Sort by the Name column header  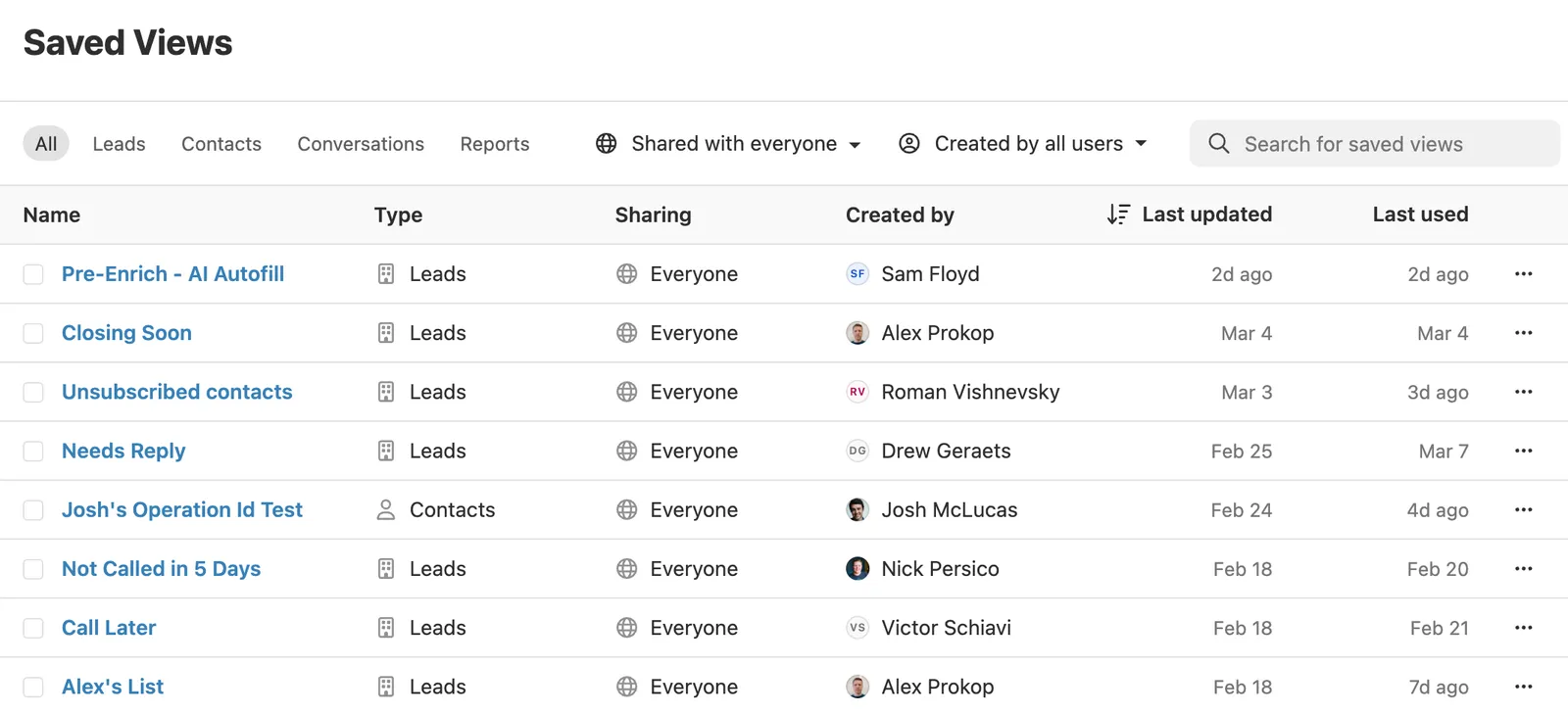pos(52,214)
